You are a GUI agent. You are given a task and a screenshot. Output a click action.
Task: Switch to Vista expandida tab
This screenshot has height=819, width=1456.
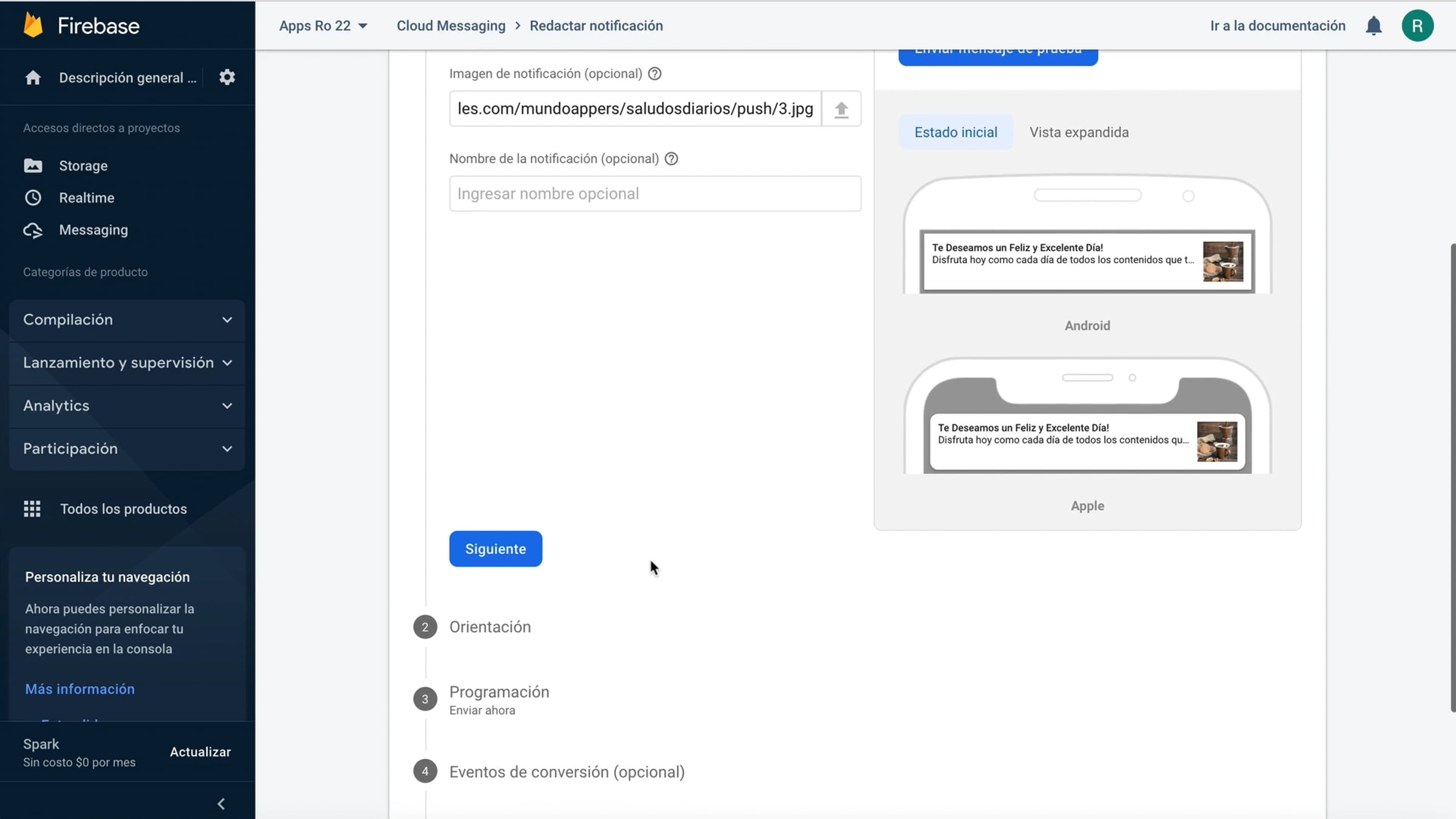(1079, 132)
